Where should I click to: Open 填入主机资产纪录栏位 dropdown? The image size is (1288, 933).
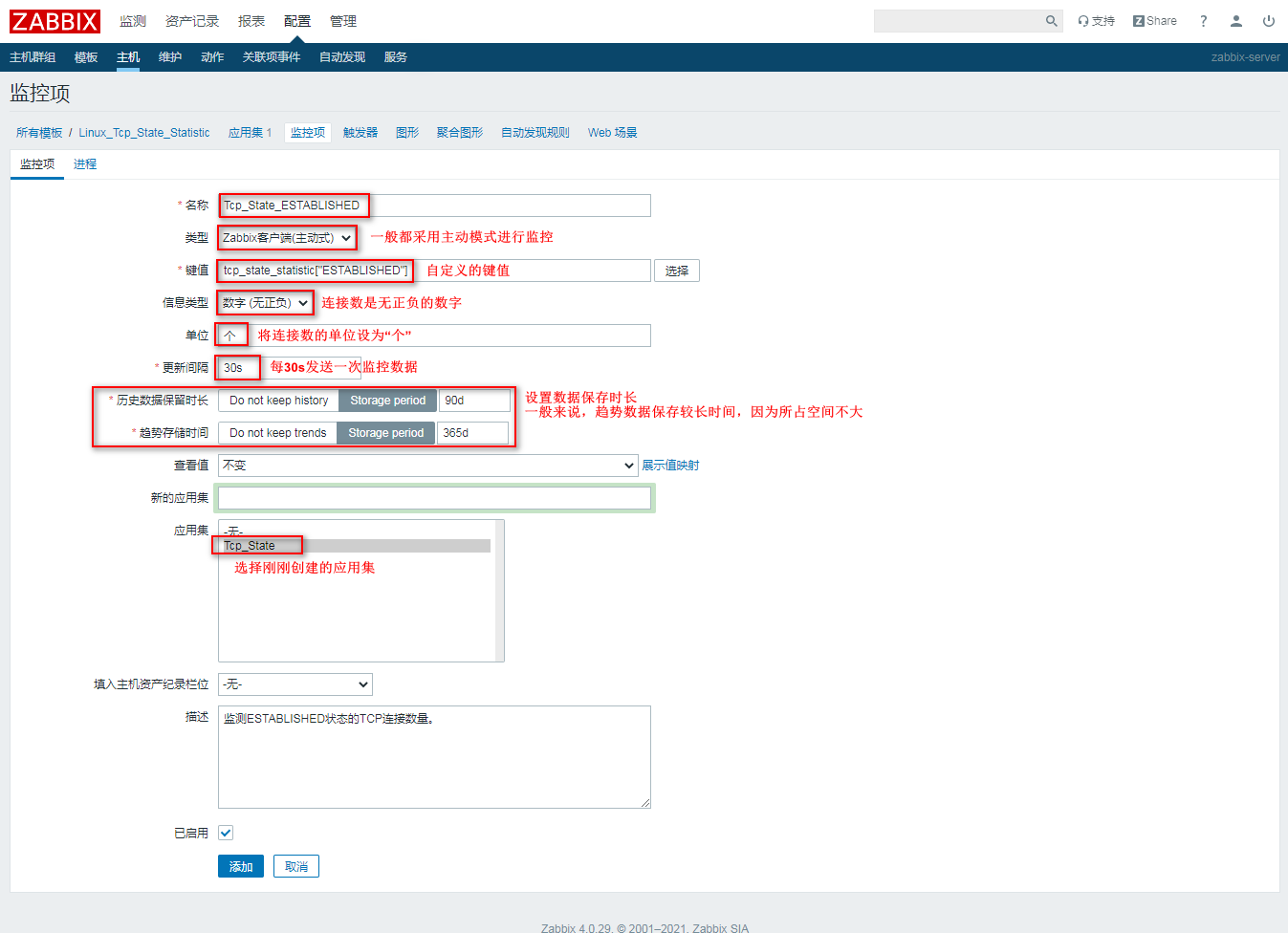pyautogui.click(x=295, y=684)
